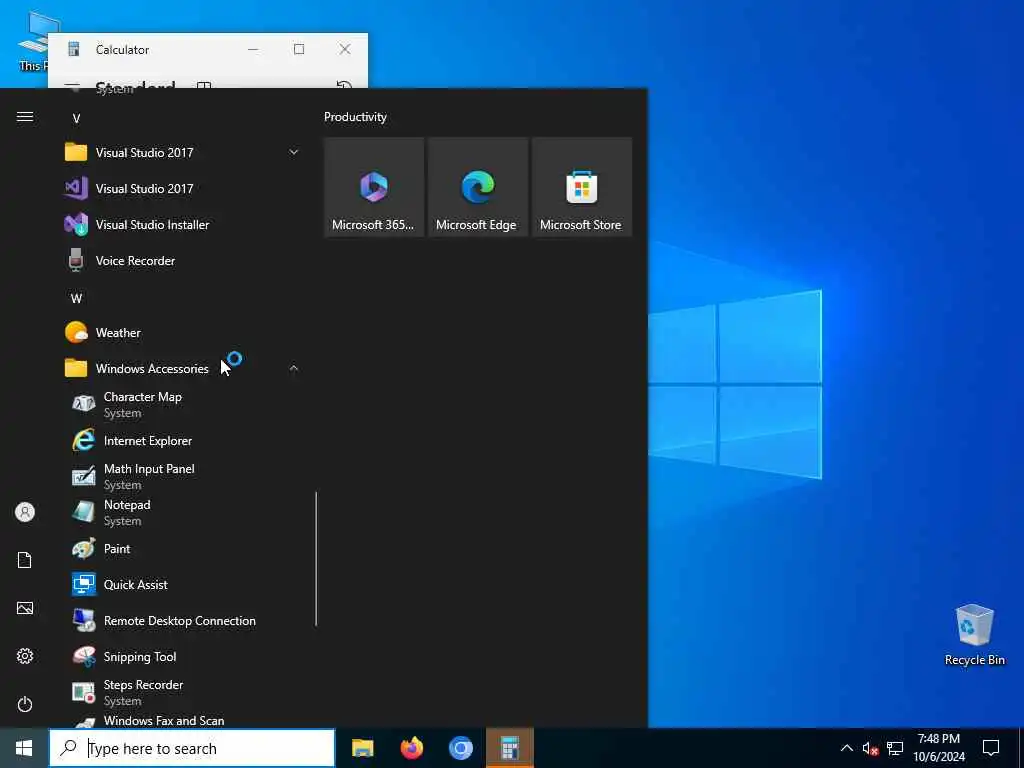Click the Productivity group title

[355, 117]
